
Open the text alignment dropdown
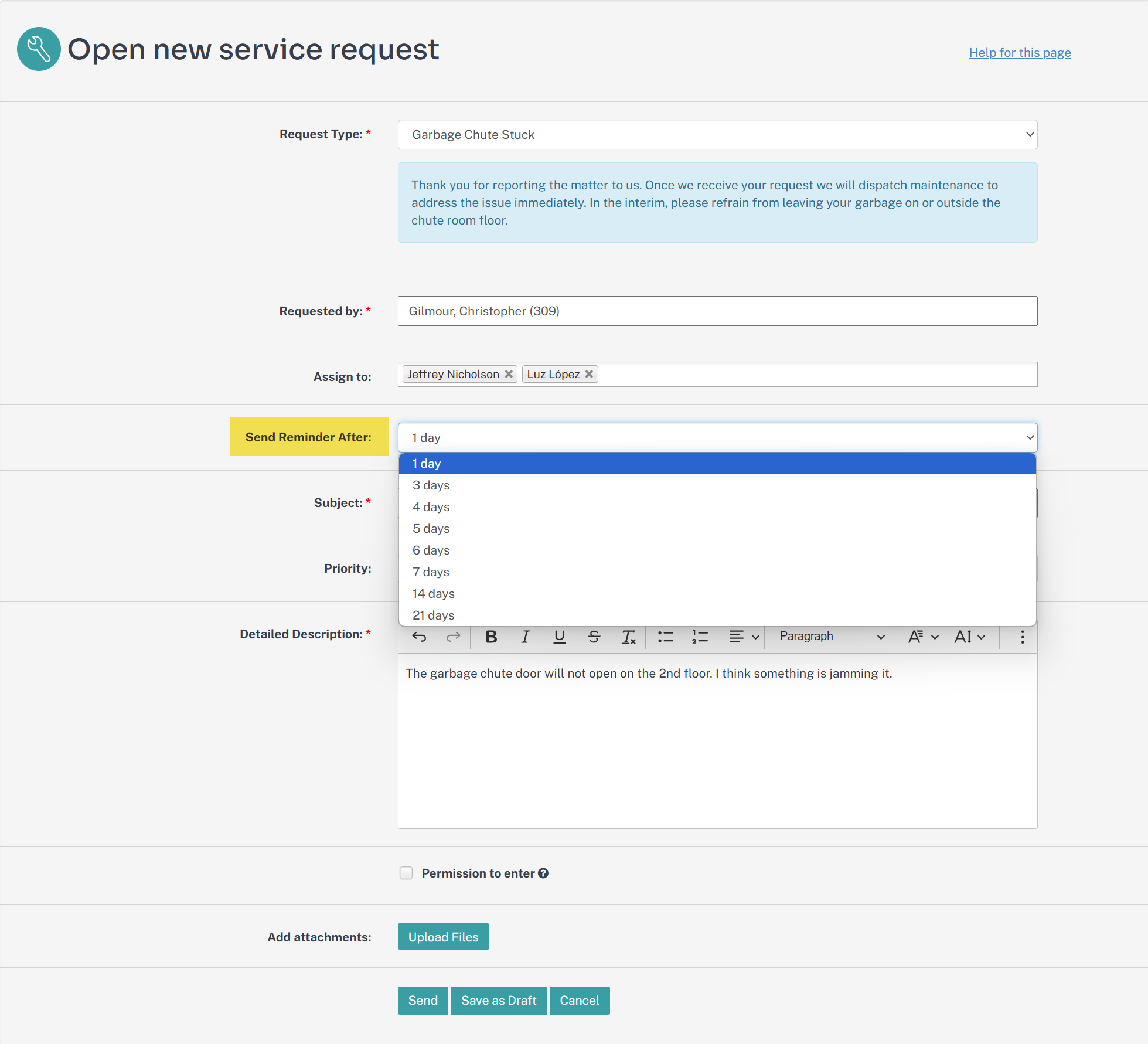[x=744, y=637]
